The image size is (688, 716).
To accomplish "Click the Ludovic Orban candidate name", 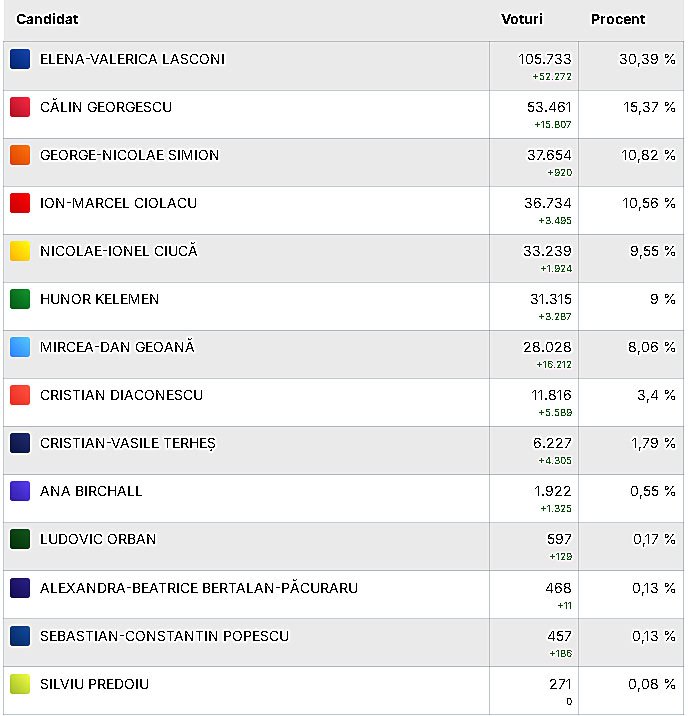I will pos(98,539).
